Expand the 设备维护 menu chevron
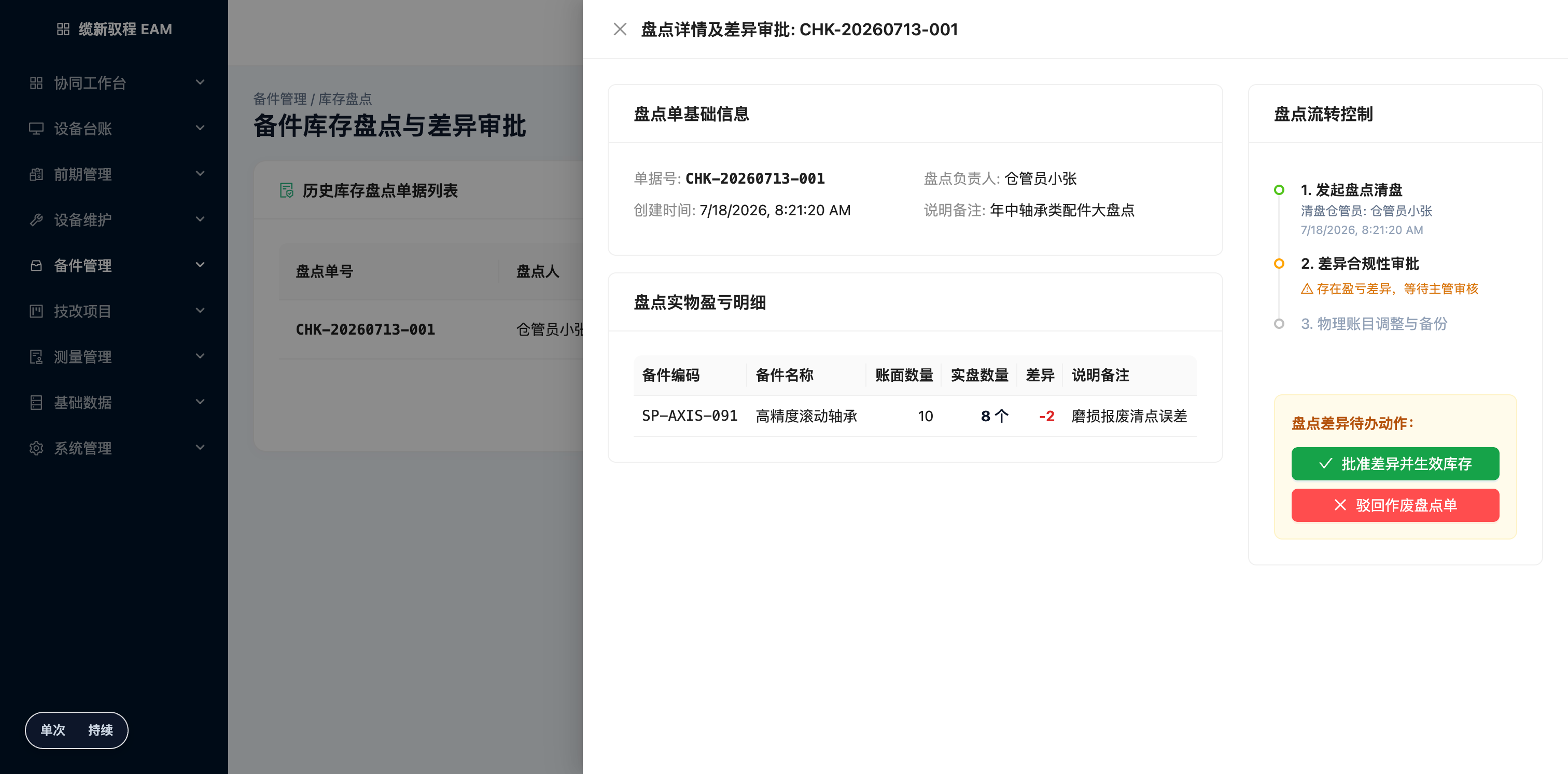The image size is (1568, 774). click(200, 219)
